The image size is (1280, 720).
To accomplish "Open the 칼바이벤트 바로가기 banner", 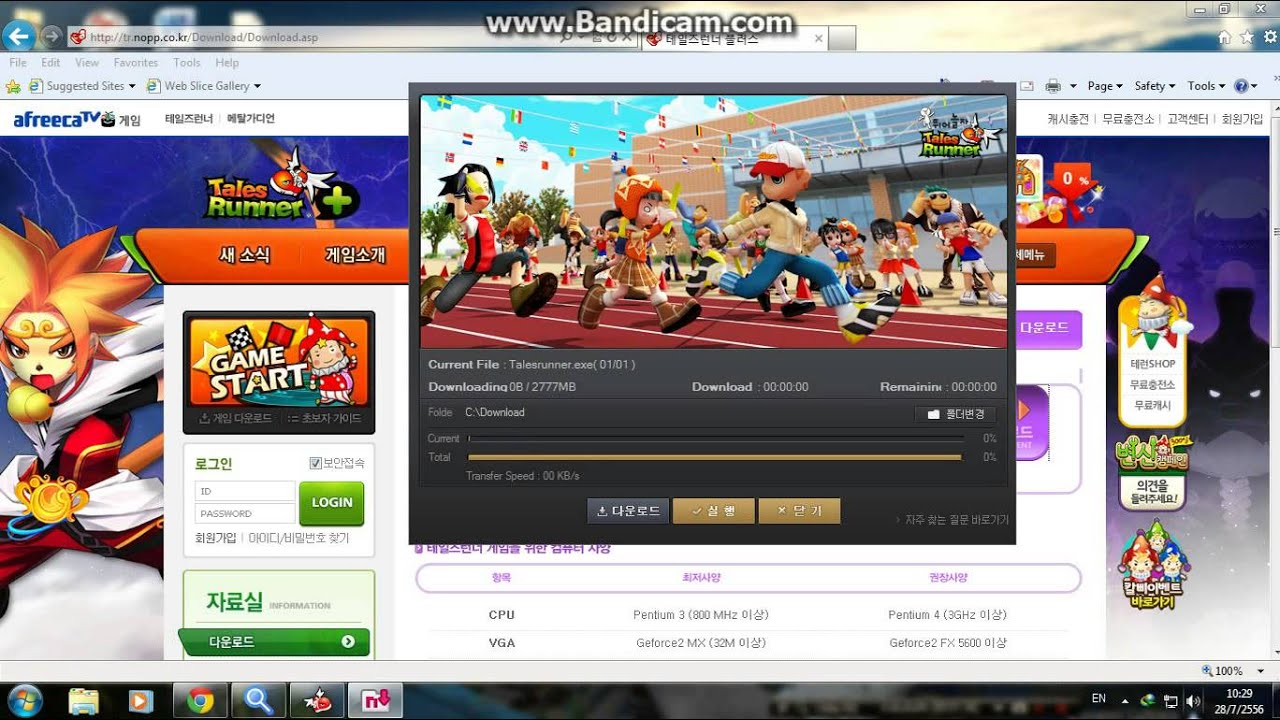I will (1154, 567).
